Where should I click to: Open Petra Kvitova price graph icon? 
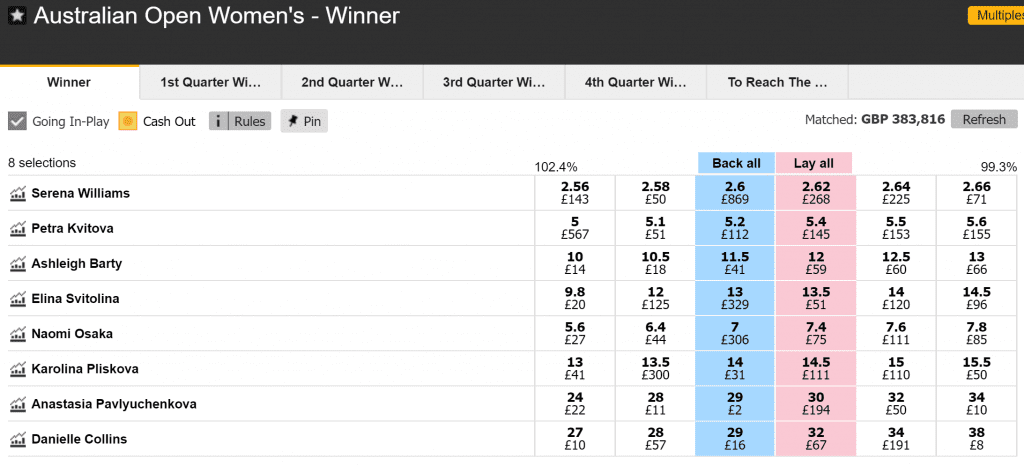pyautogui.click(x=18, y=228)
